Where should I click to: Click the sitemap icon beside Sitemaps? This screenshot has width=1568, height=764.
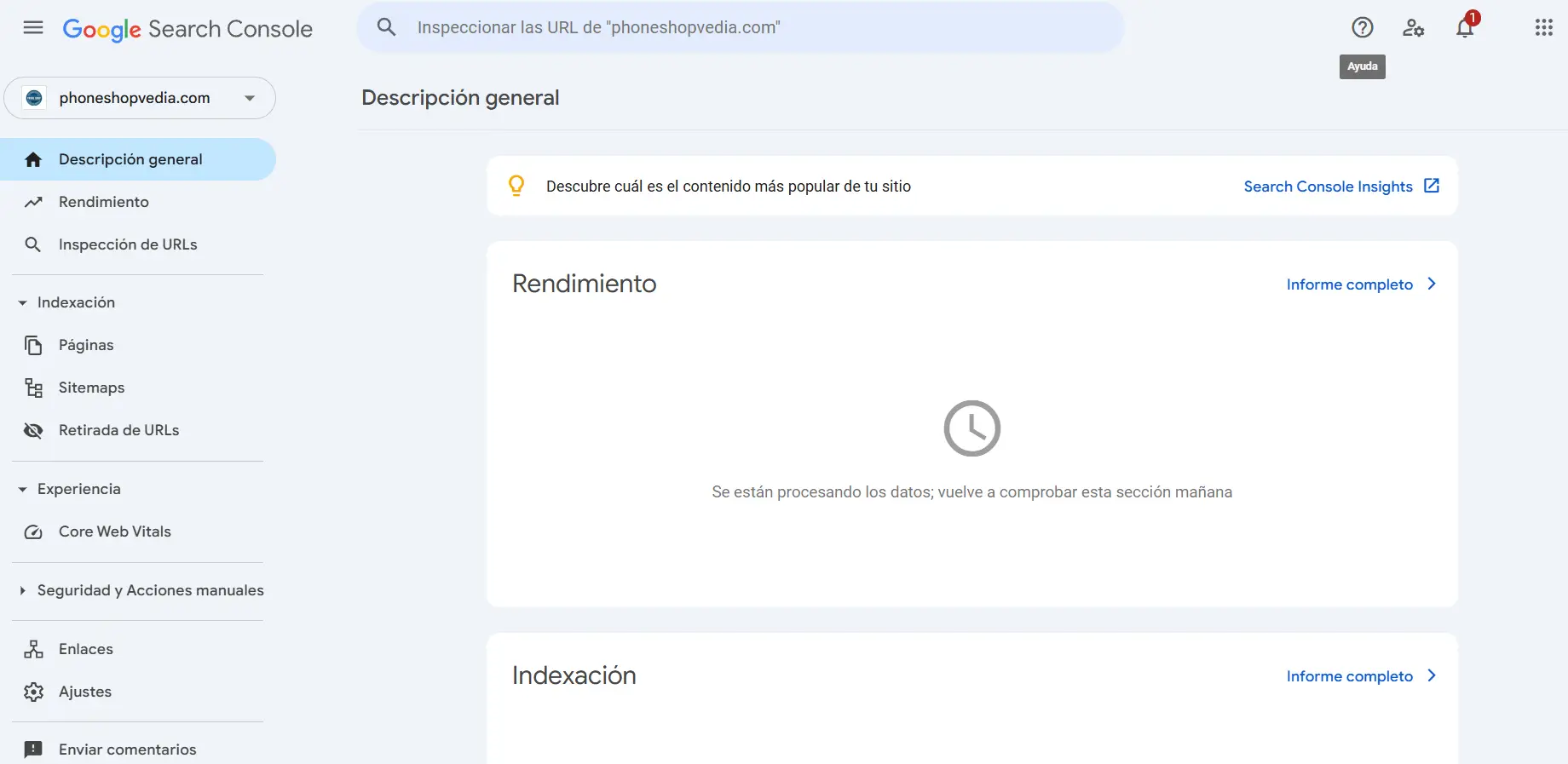[x=33, y=388]
